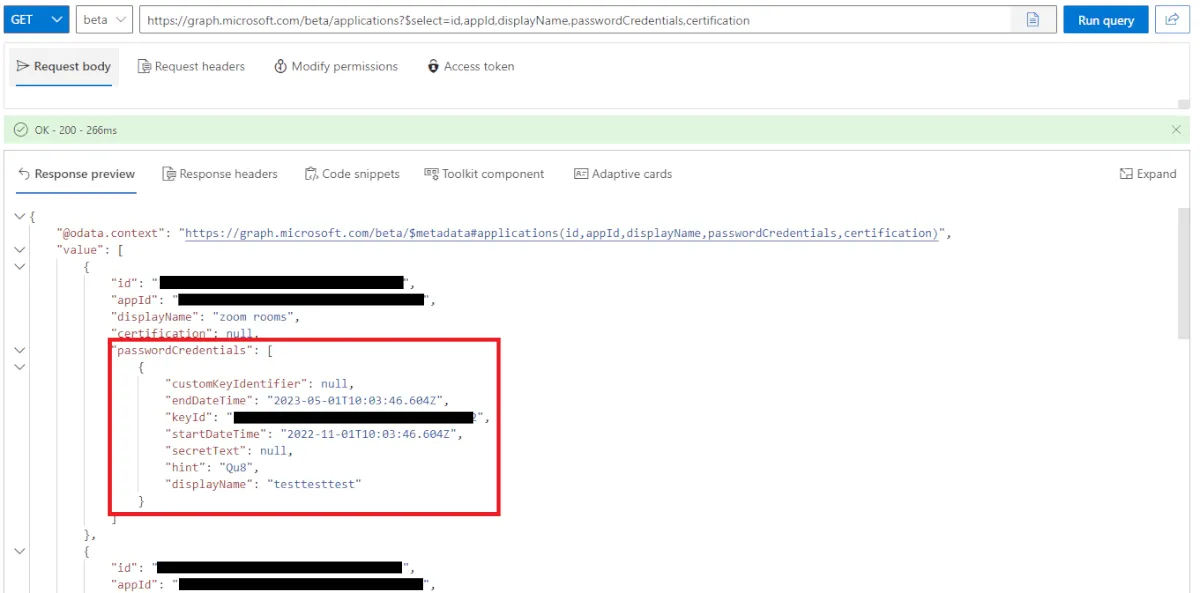This screenshot has height=593, width=1200.
Task: Open the @odata.context metadata link
Action: pos(560,233)
